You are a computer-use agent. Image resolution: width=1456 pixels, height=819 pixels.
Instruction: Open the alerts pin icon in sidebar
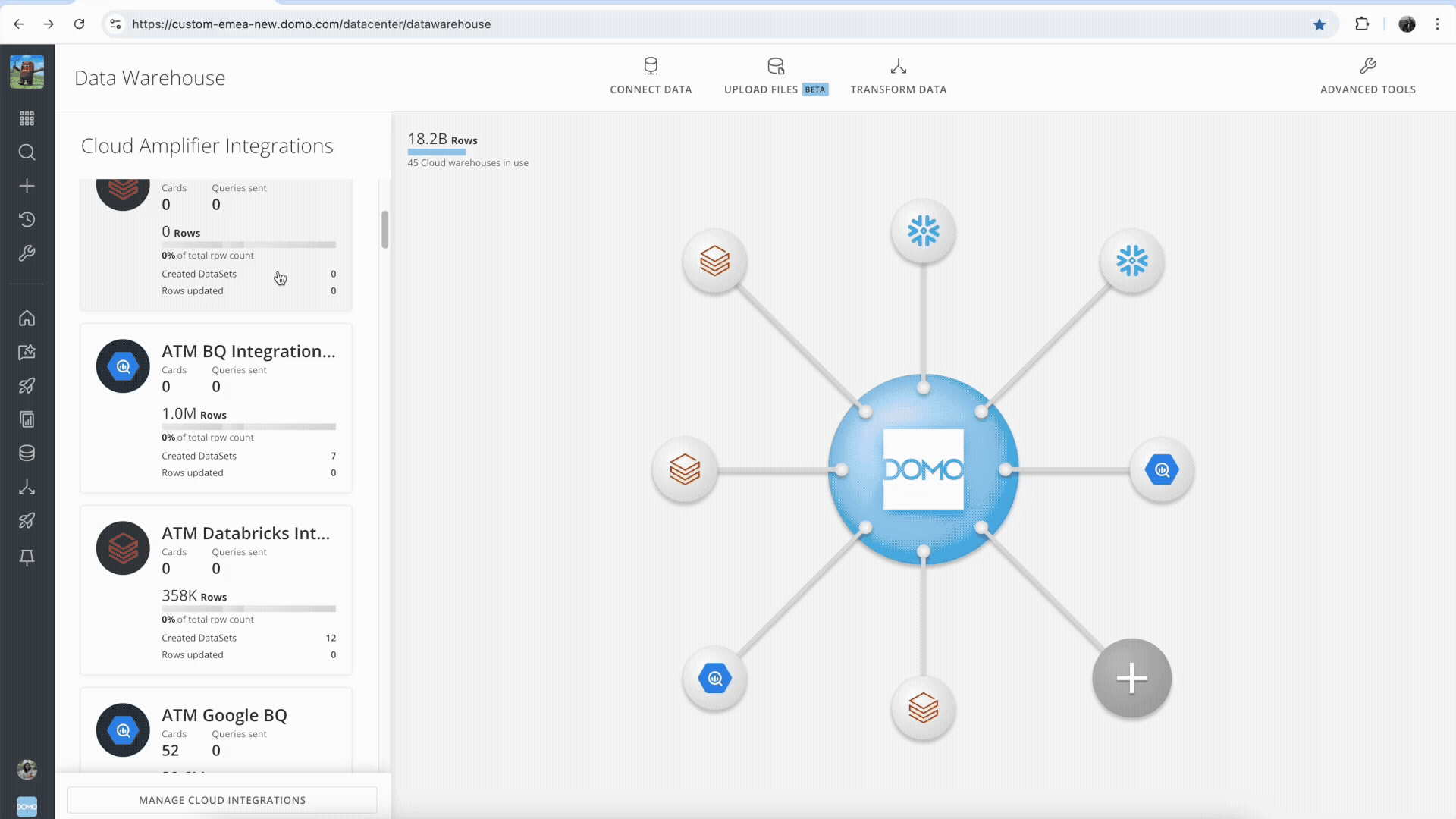coord(27,557)
